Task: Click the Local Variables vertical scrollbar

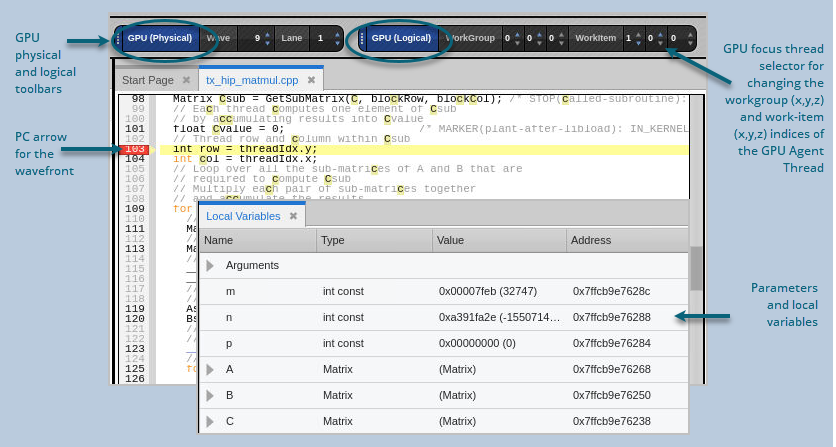Action: point(696,267)
